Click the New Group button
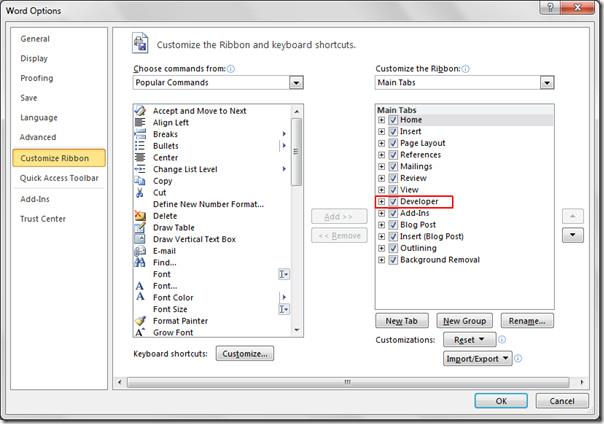Viewport: 604px width, 424px height. pyautogui.click(x=464, y=321)
